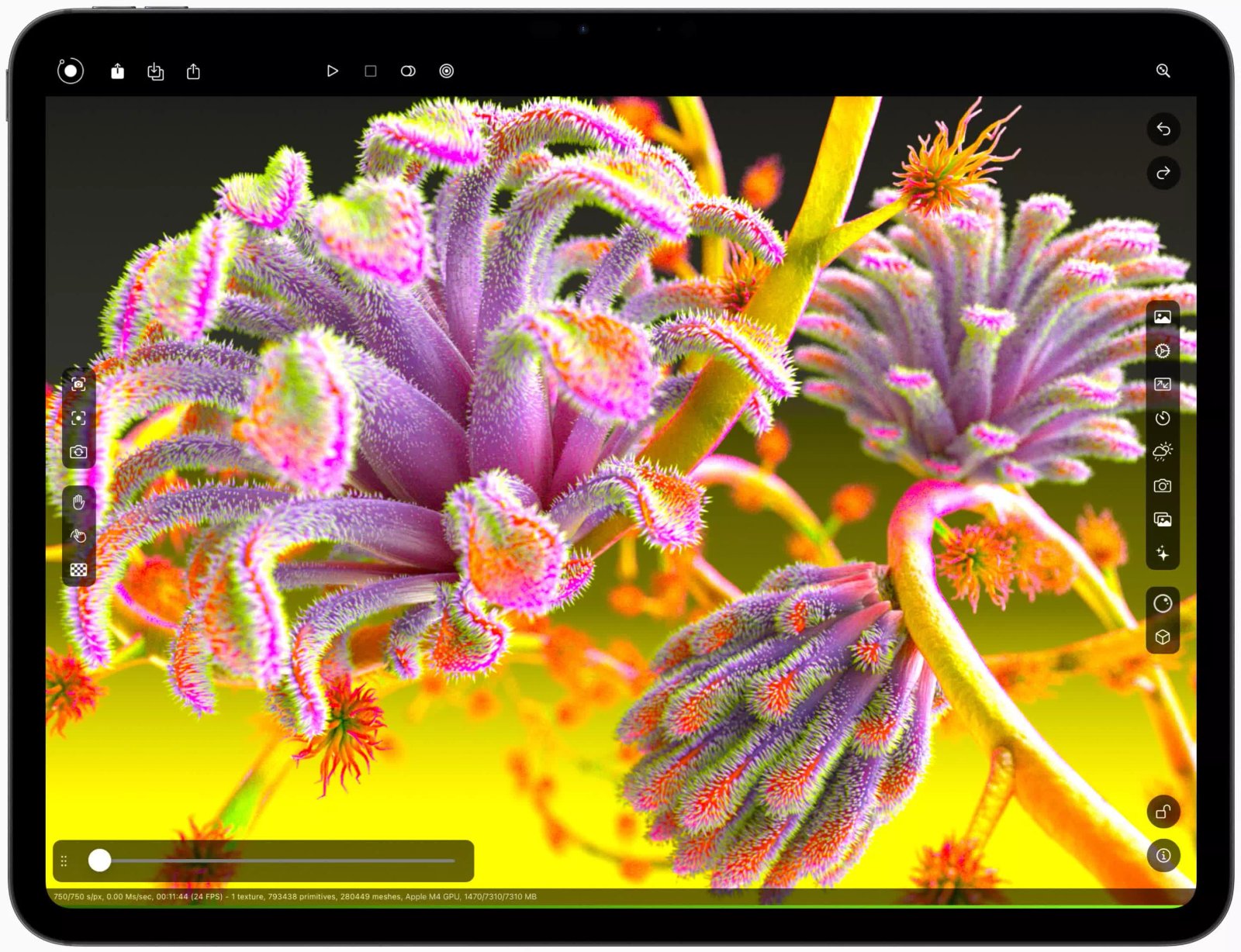Open the app menu via Octane logo
Viewport: 1241px width, 952px height.
click(70, 71)
